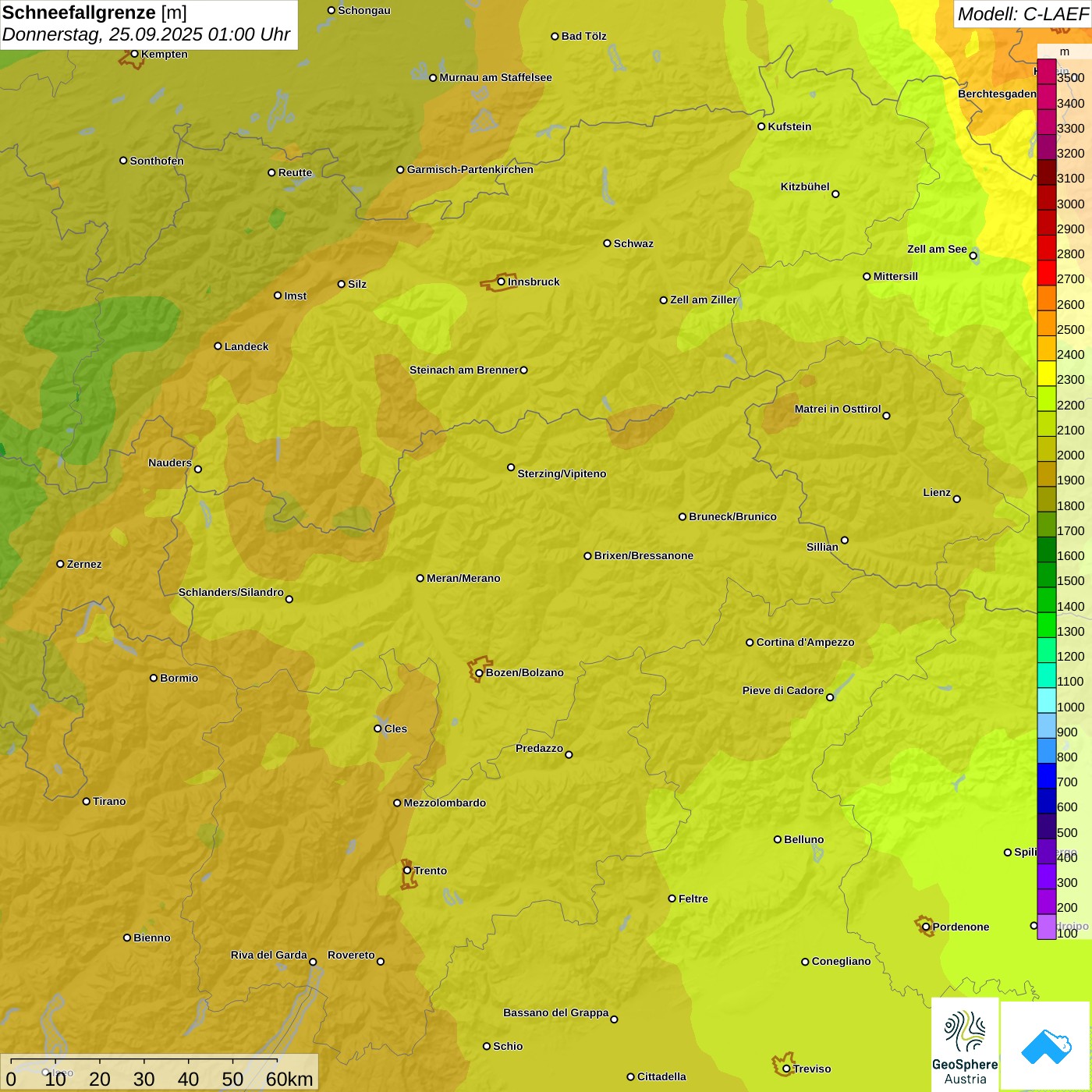
Task: Click the Bruneck/Brunico label
Action: (x=732, y=516)
